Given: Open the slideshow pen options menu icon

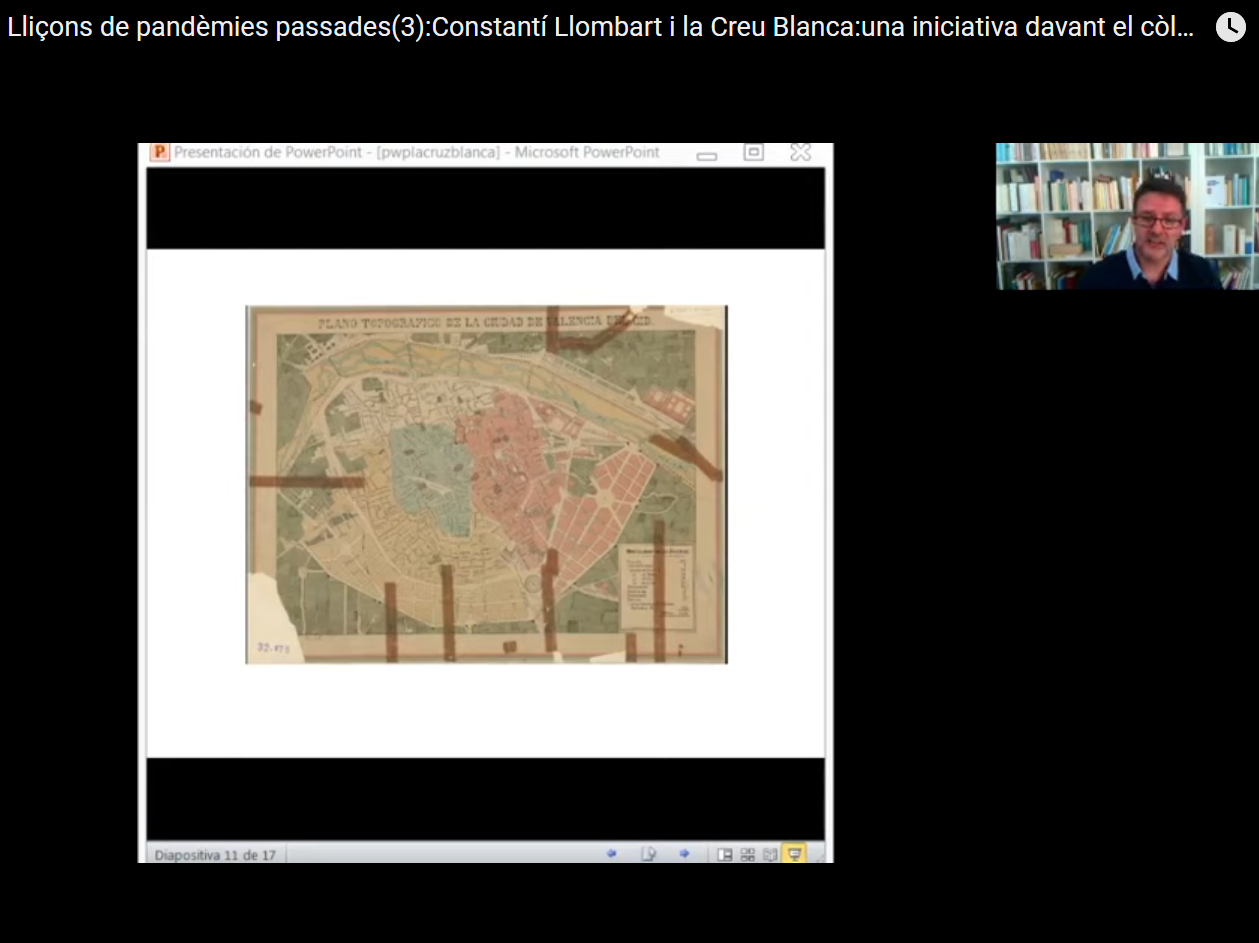Looking at the screenshot, I should pyautogui.click(x=648, y=854).
